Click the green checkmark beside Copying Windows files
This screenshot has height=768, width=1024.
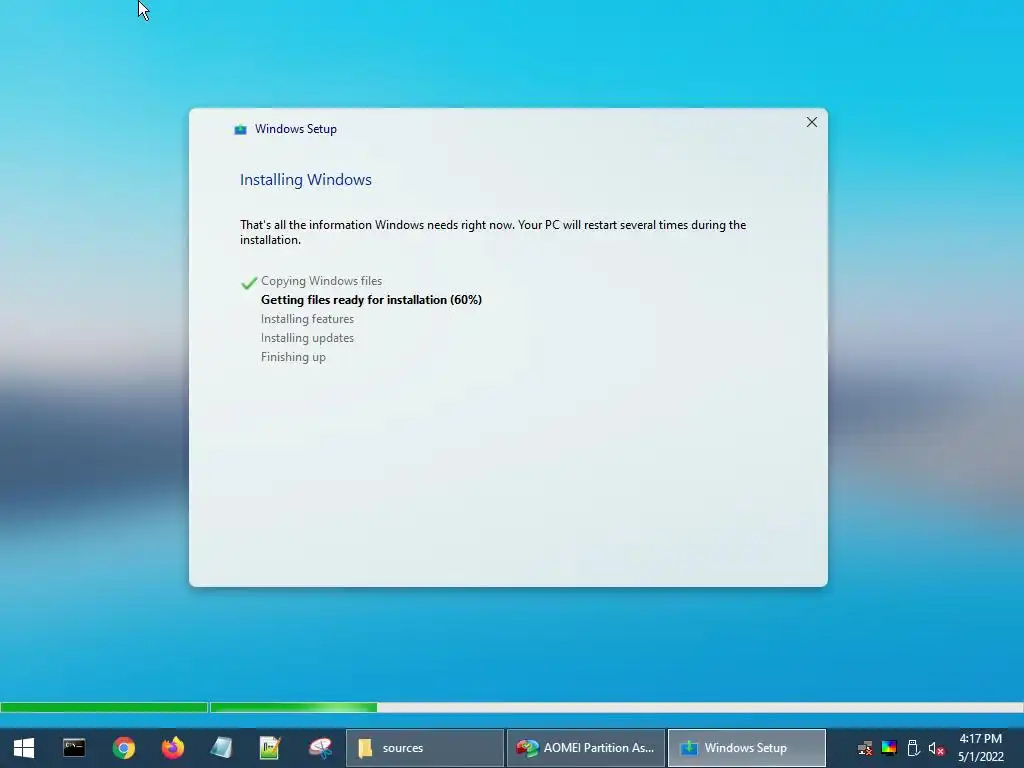click(x=249, y=282)
